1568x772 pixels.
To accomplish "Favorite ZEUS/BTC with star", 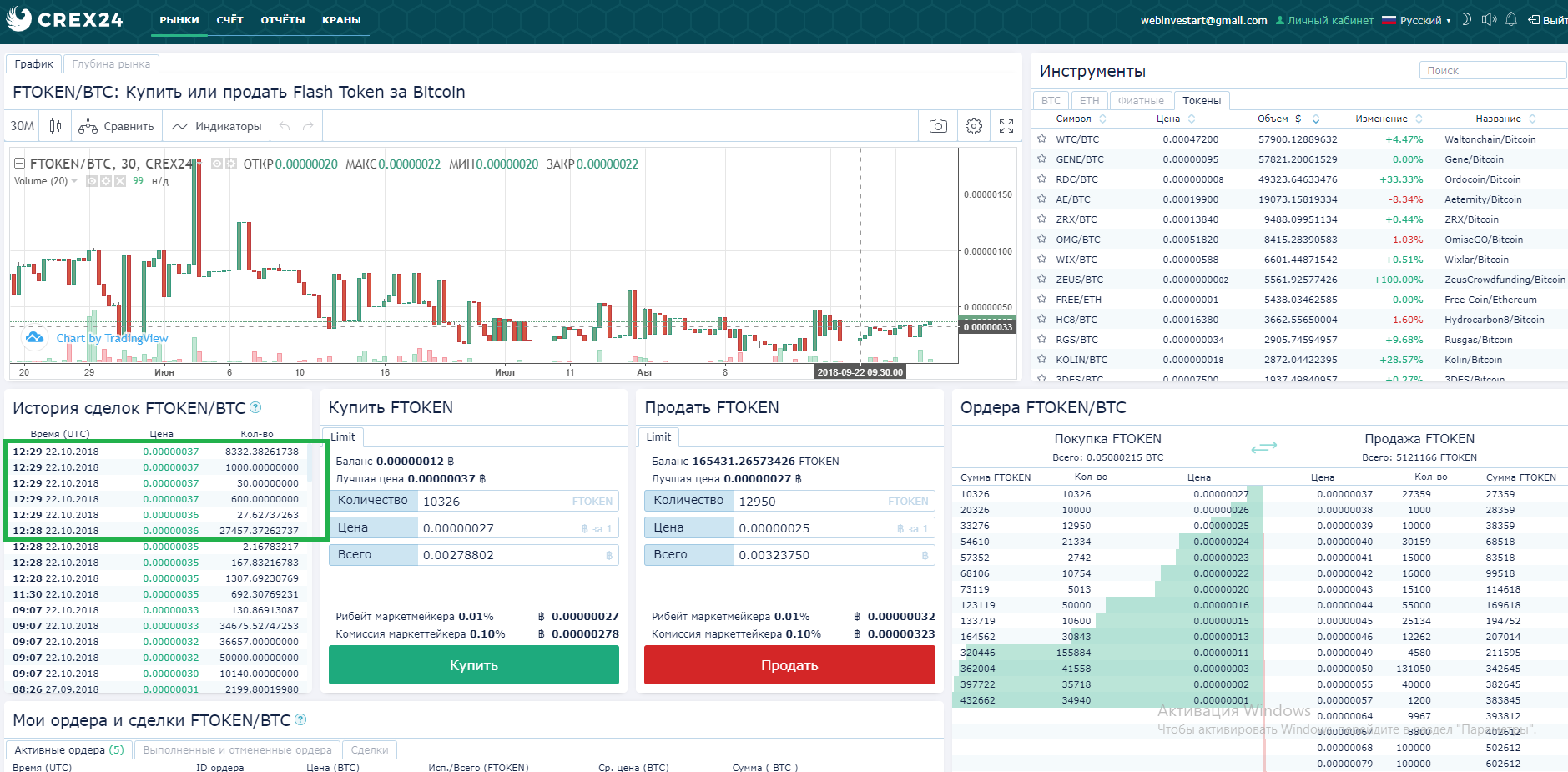I will coord(1041,279).
